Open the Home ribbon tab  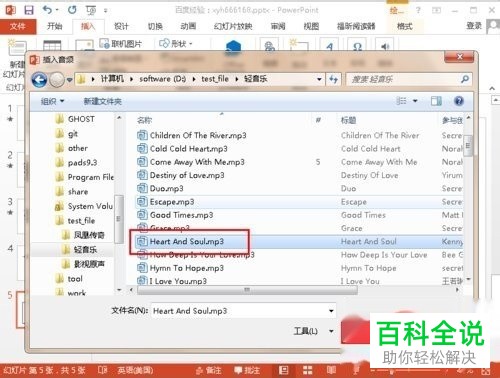tap(54, 26)
